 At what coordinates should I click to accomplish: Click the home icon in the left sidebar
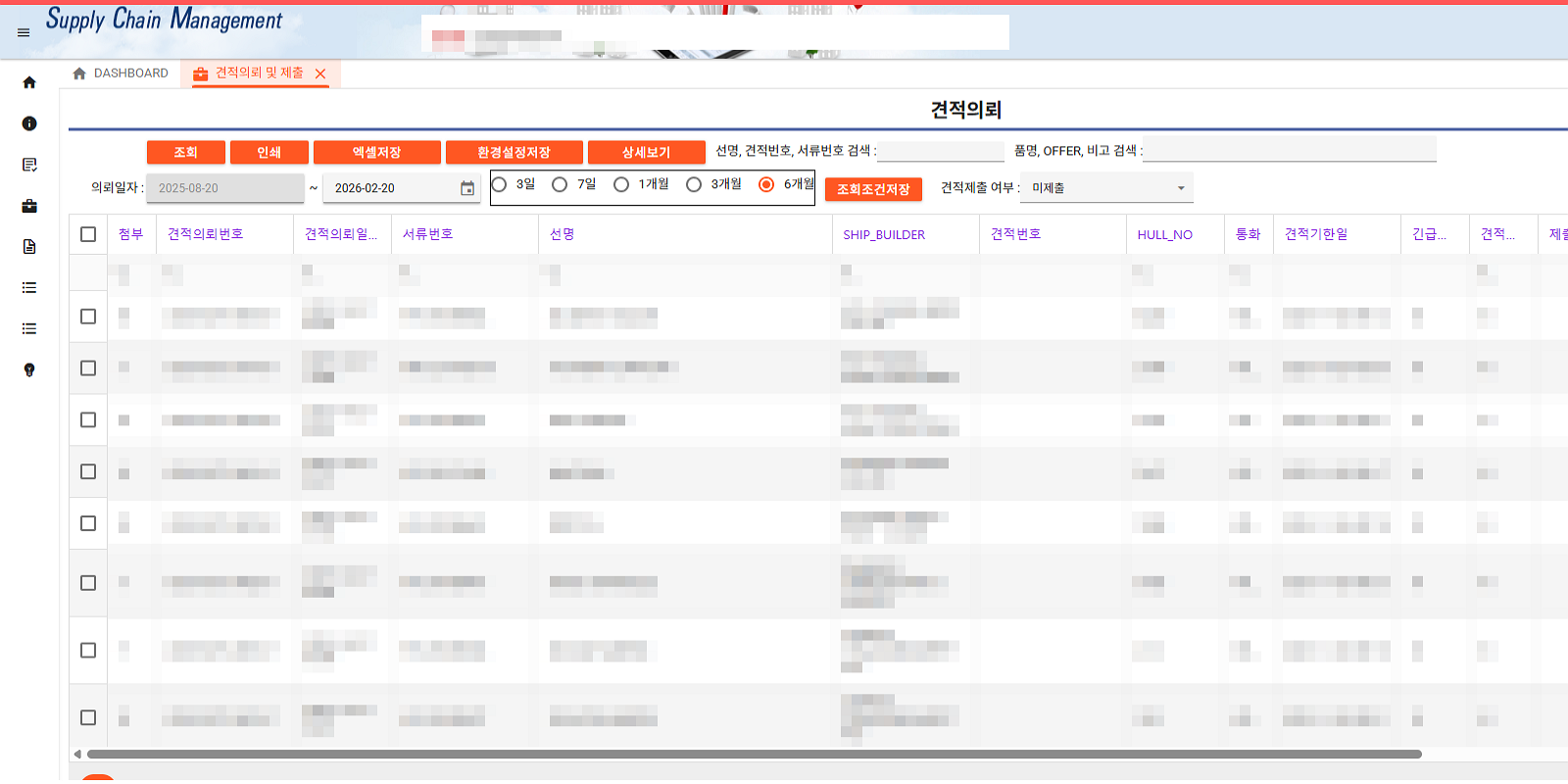(x=29, y=82)
